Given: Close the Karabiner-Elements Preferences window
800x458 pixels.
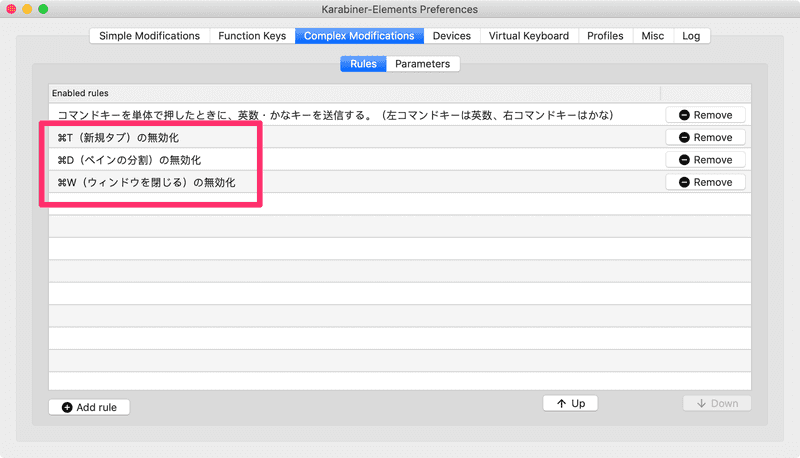Looking at the screenshot, I should click(x=11, y=9).
